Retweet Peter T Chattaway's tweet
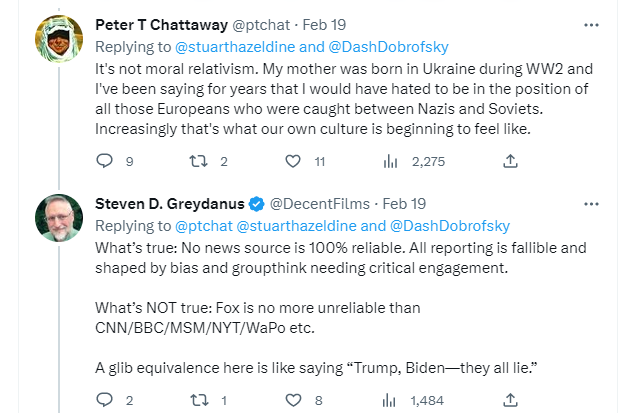 [199, 160]
